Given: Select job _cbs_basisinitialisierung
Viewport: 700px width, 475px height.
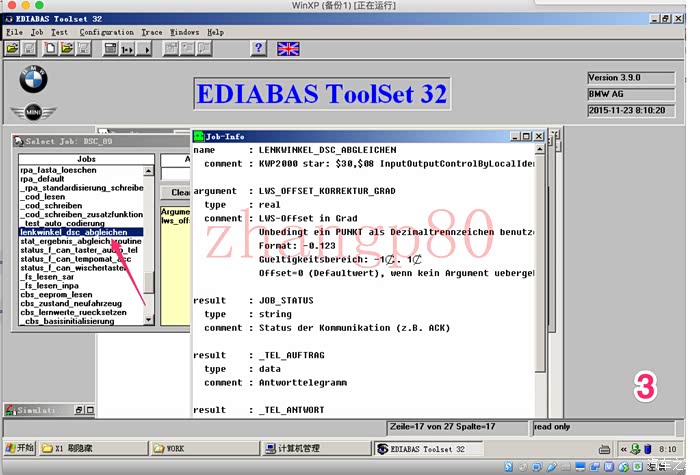Looking at the screenshot, I should [x=67, y=321].
